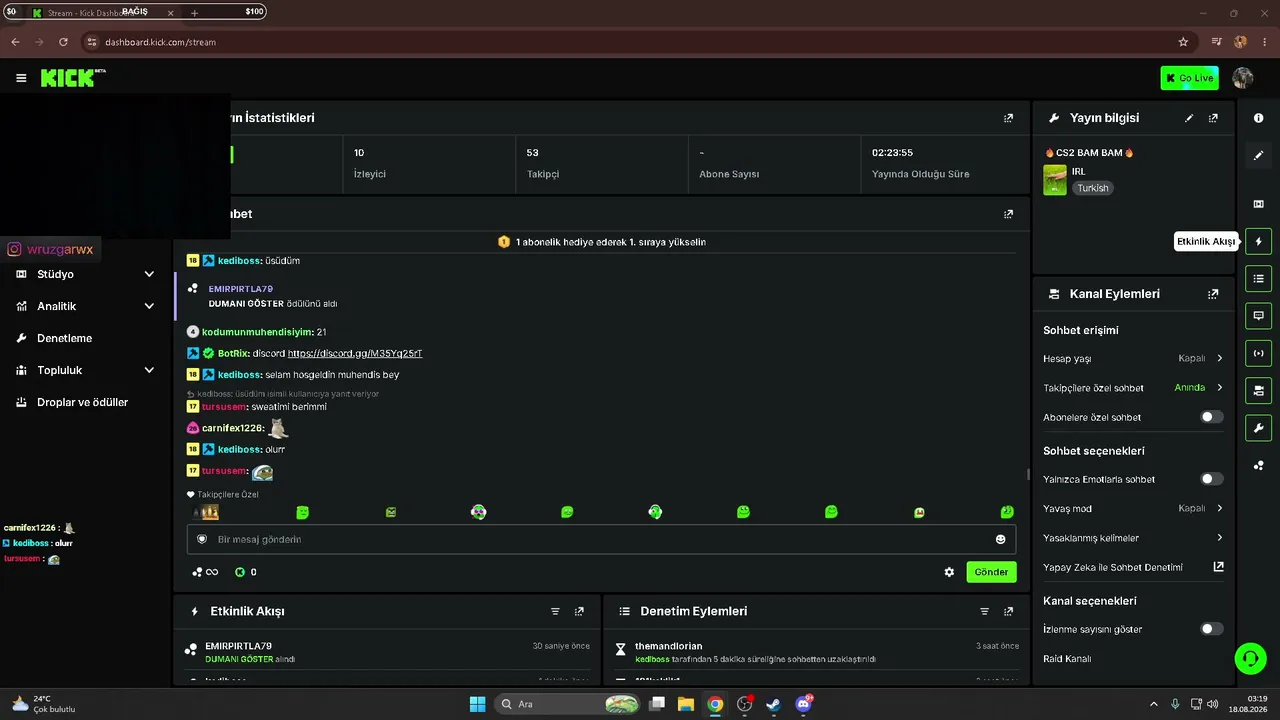Screen dimensions: 1280x720
Task: Pop out the Kanal Eylemleri panel
Action: (x=1213, y=294)
